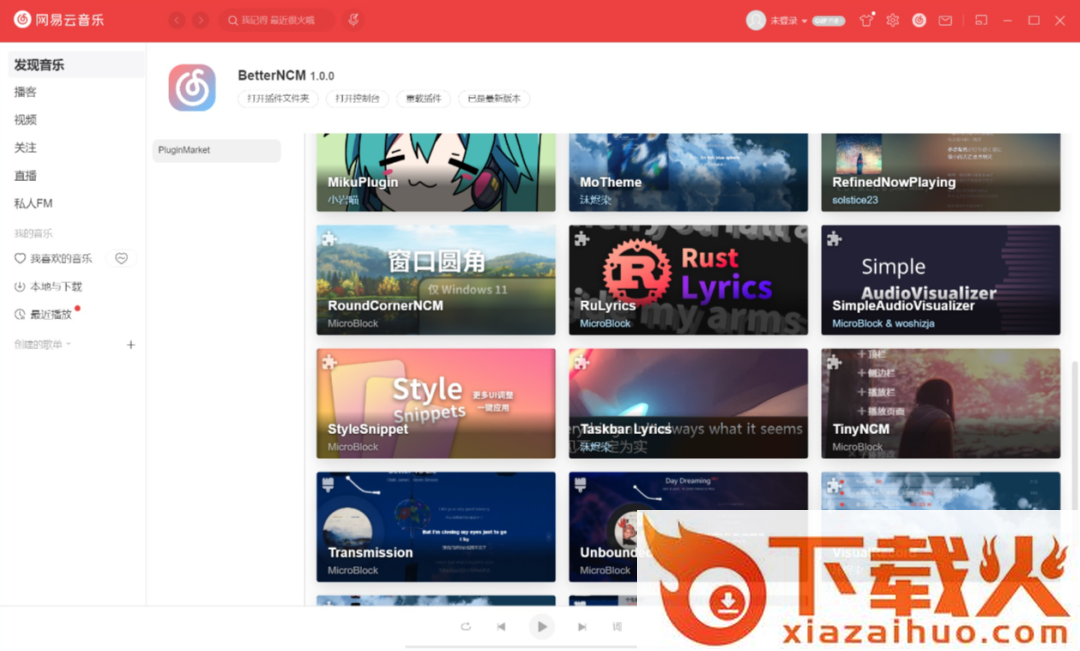Click puzzle icon on RoundCornerNCM card
1080x651 pixels.
[x=329, y=238]
